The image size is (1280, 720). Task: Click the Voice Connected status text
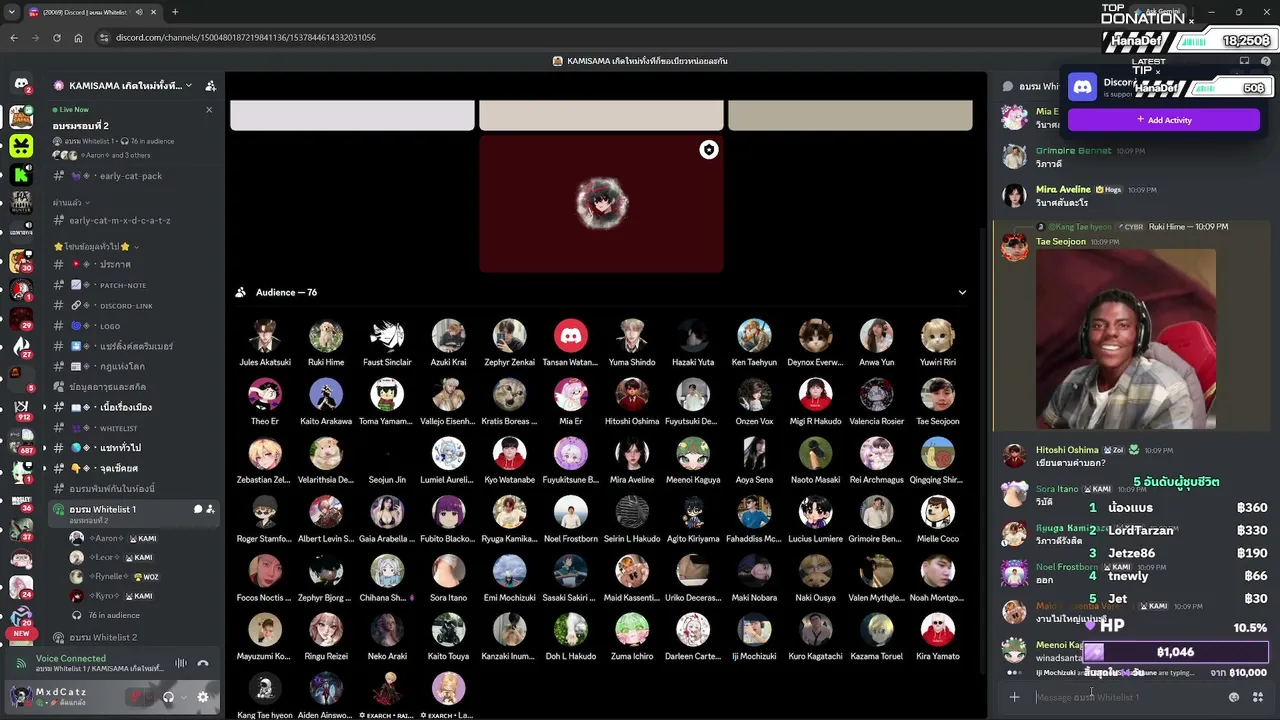(x=71, y=658)
